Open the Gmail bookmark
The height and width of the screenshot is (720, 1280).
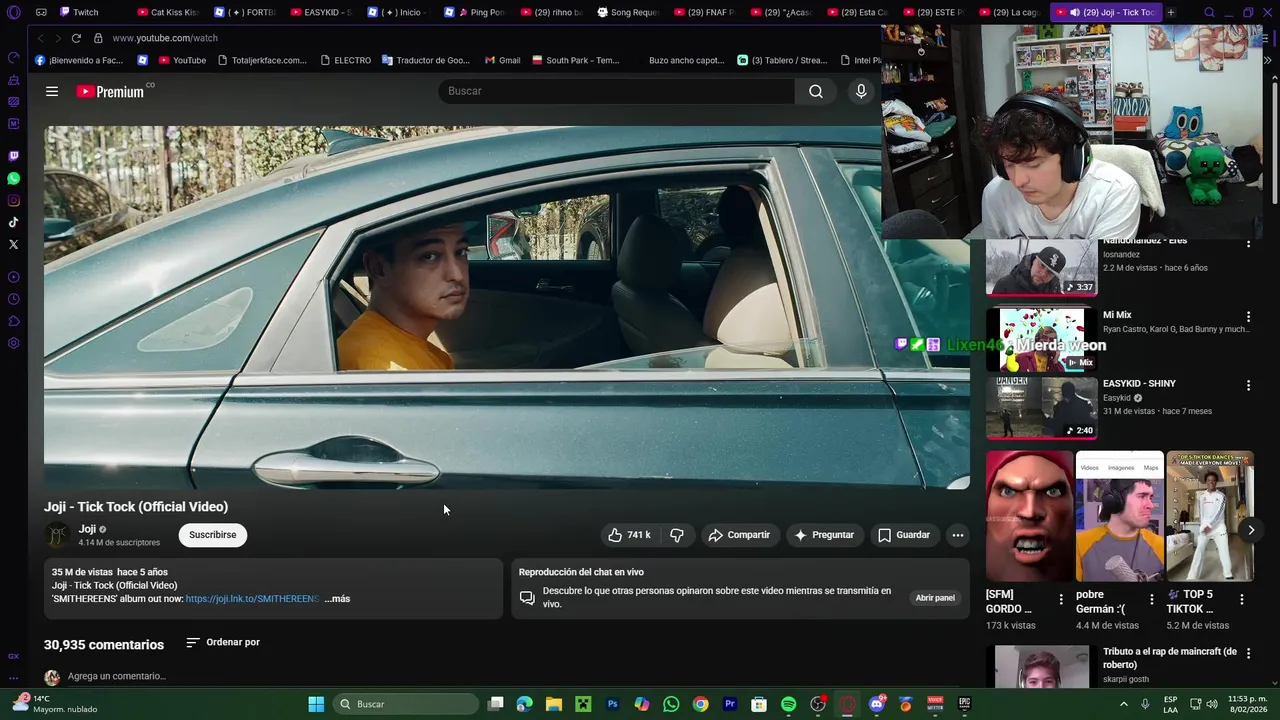click(503, 60)
